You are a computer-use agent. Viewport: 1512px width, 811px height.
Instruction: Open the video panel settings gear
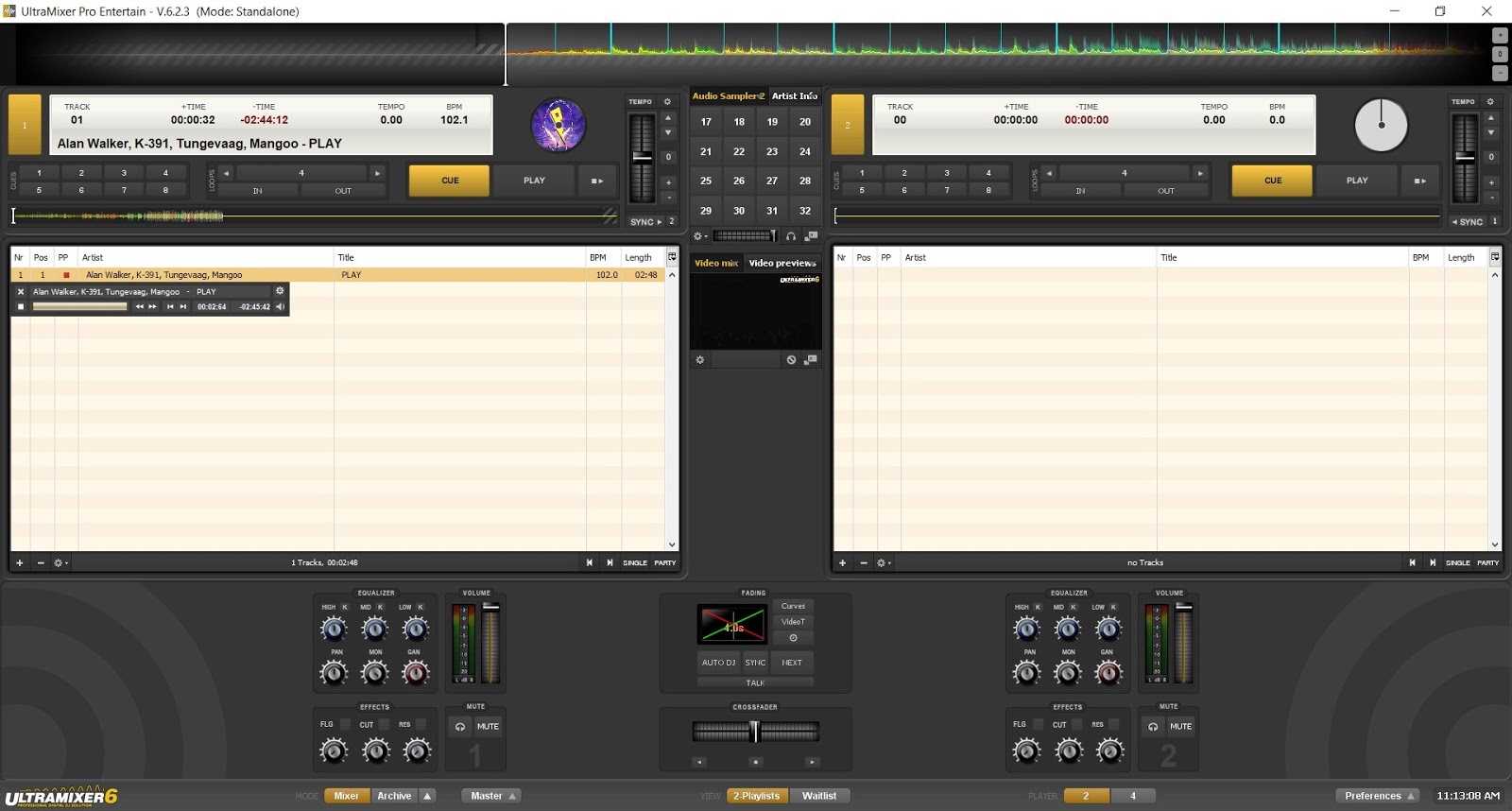[700, 360]
